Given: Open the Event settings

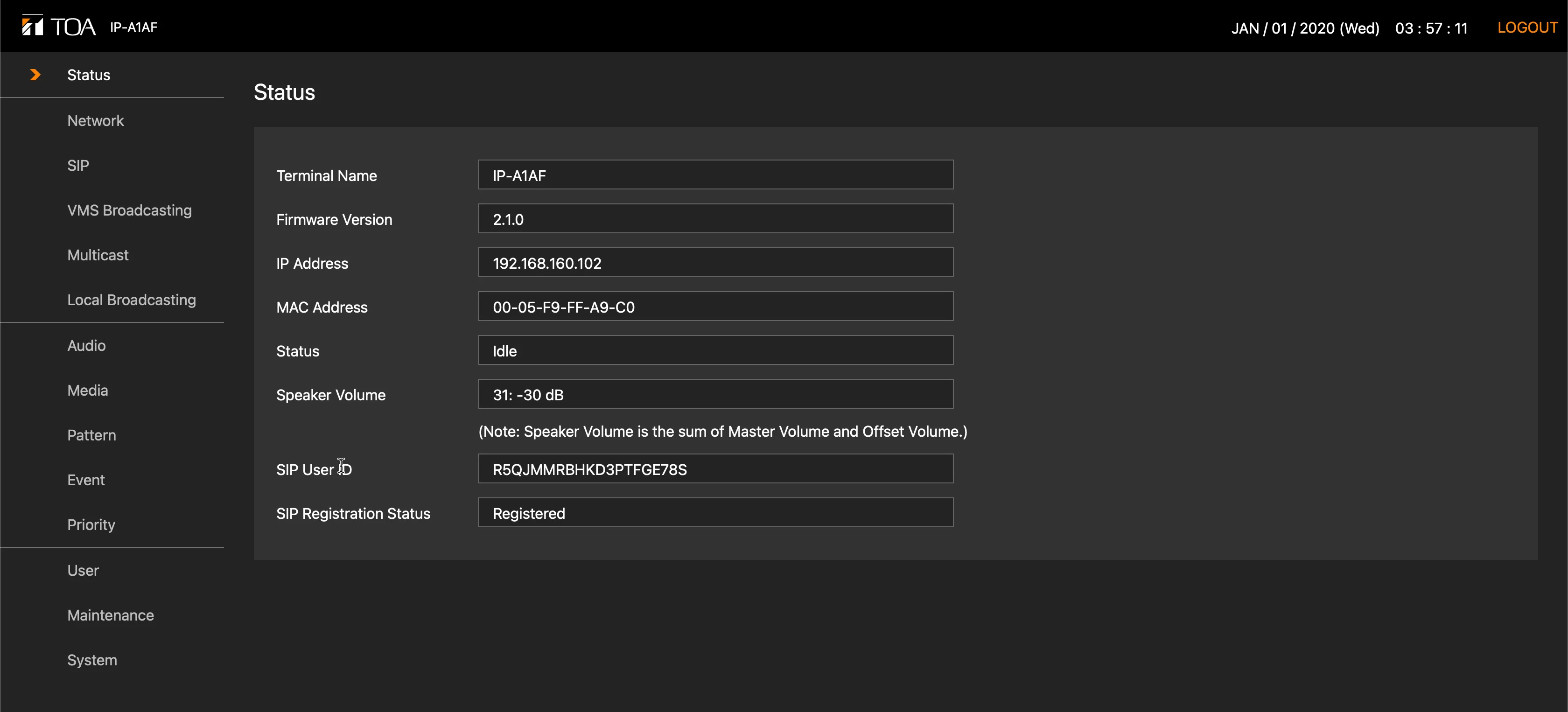Looking at the screenshot, I should coord(86,480).
